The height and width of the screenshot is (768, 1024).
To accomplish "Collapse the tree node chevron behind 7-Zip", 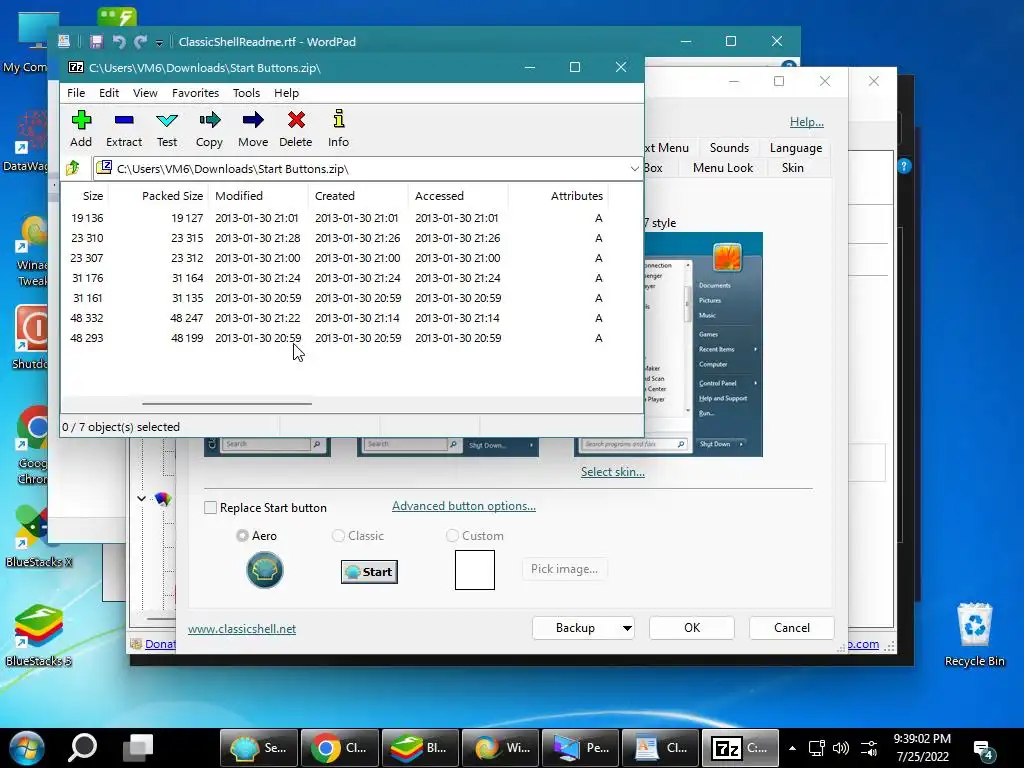I will pyautogui.click(x=141, y=498).
